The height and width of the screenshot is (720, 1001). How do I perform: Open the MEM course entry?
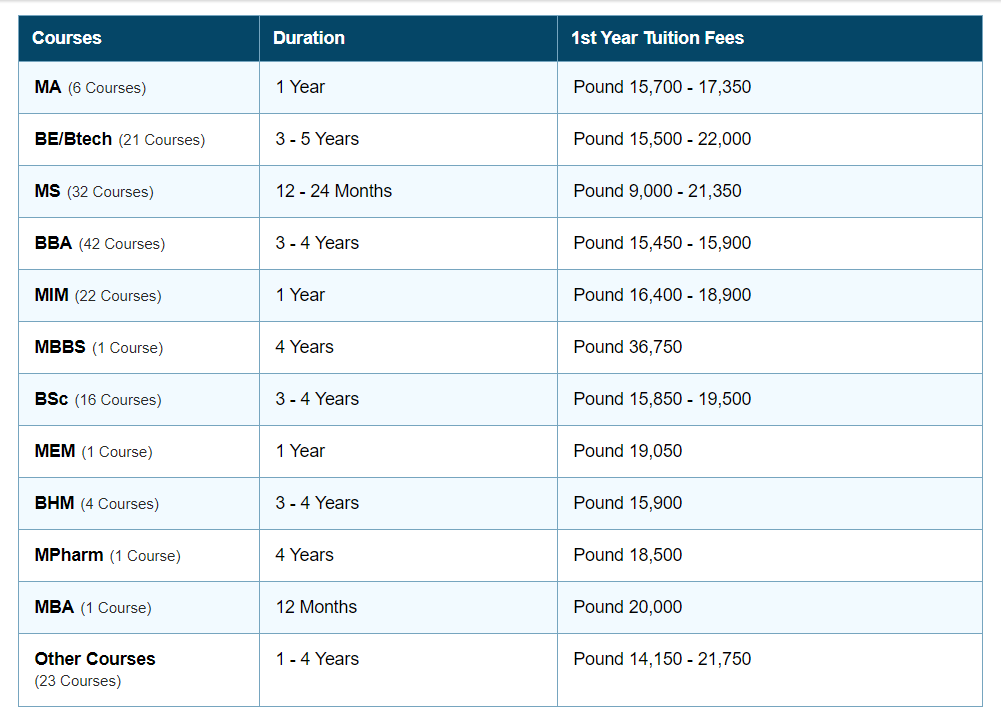55,451
